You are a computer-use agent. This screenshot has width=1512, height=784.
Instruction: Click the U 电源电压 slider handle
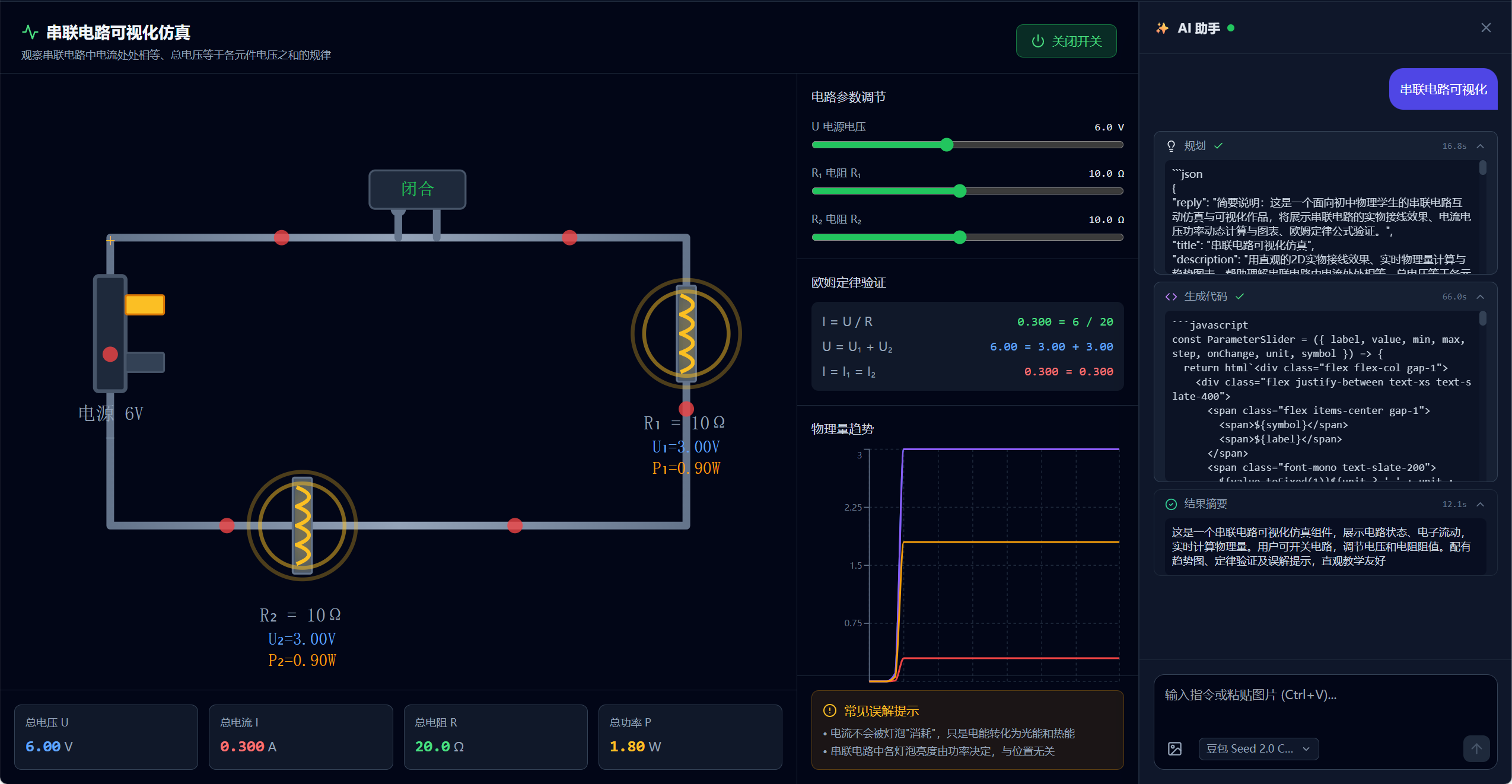tap(947, 145)
